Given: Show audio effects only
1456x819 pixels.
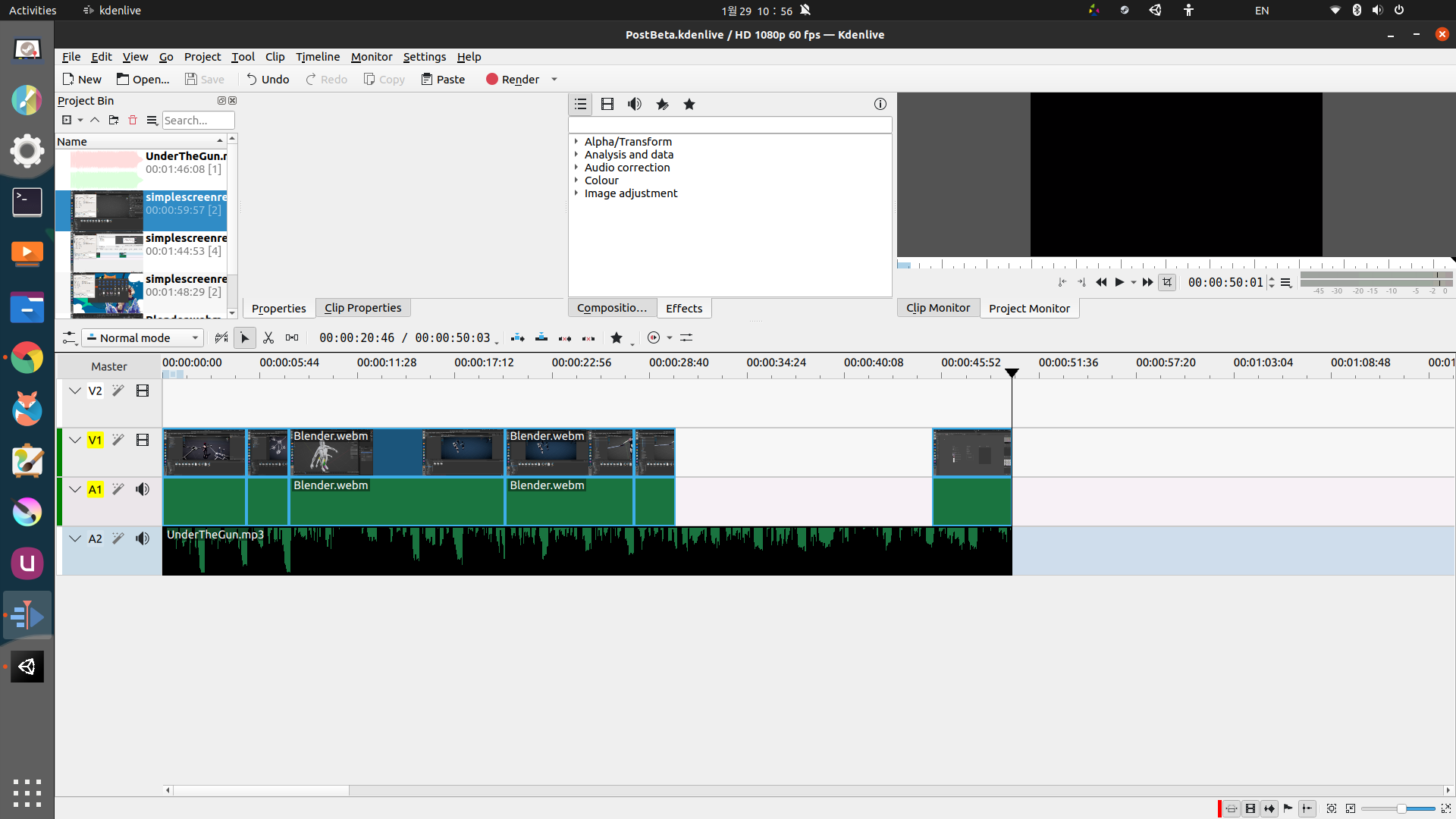Looking at the screenshot, I should (x=635, y=104).
